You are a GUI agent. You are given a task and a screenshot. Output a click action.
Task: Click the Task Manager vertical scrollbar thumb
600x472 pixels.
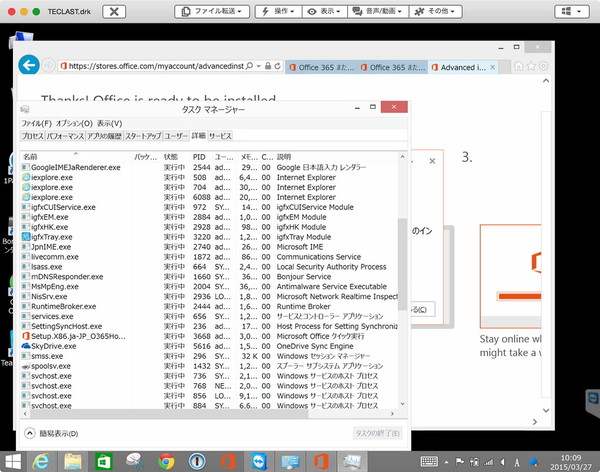402,264
